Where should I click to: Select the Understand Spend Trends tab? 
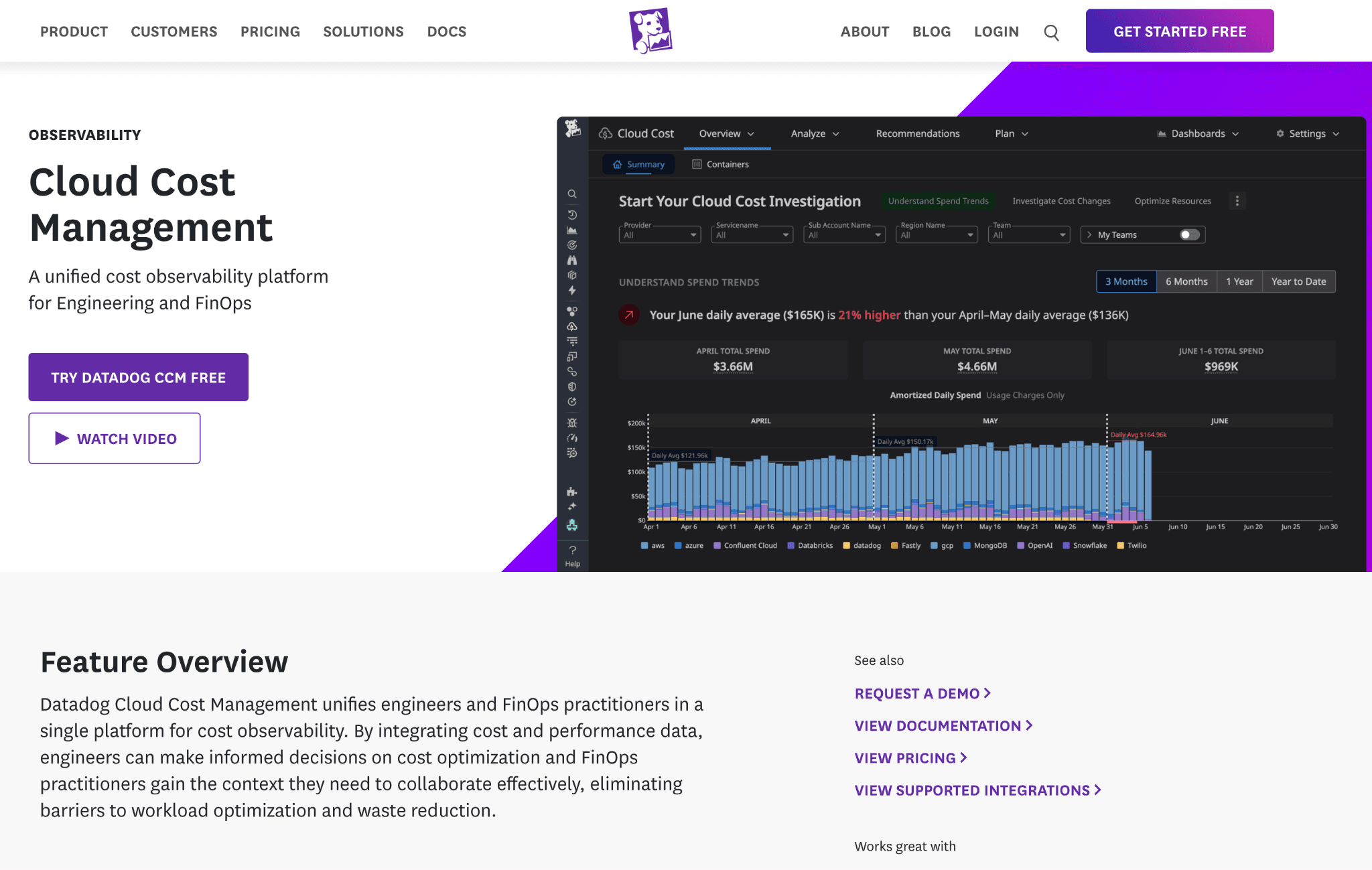[938, 201]
